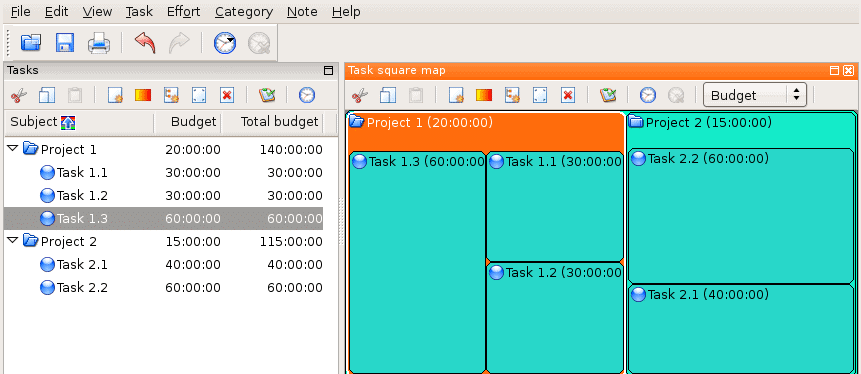Viewport: 861px width, 374px height.
Task: Start tracking effort clock in Tasks panel
Action: coord(307,96)
